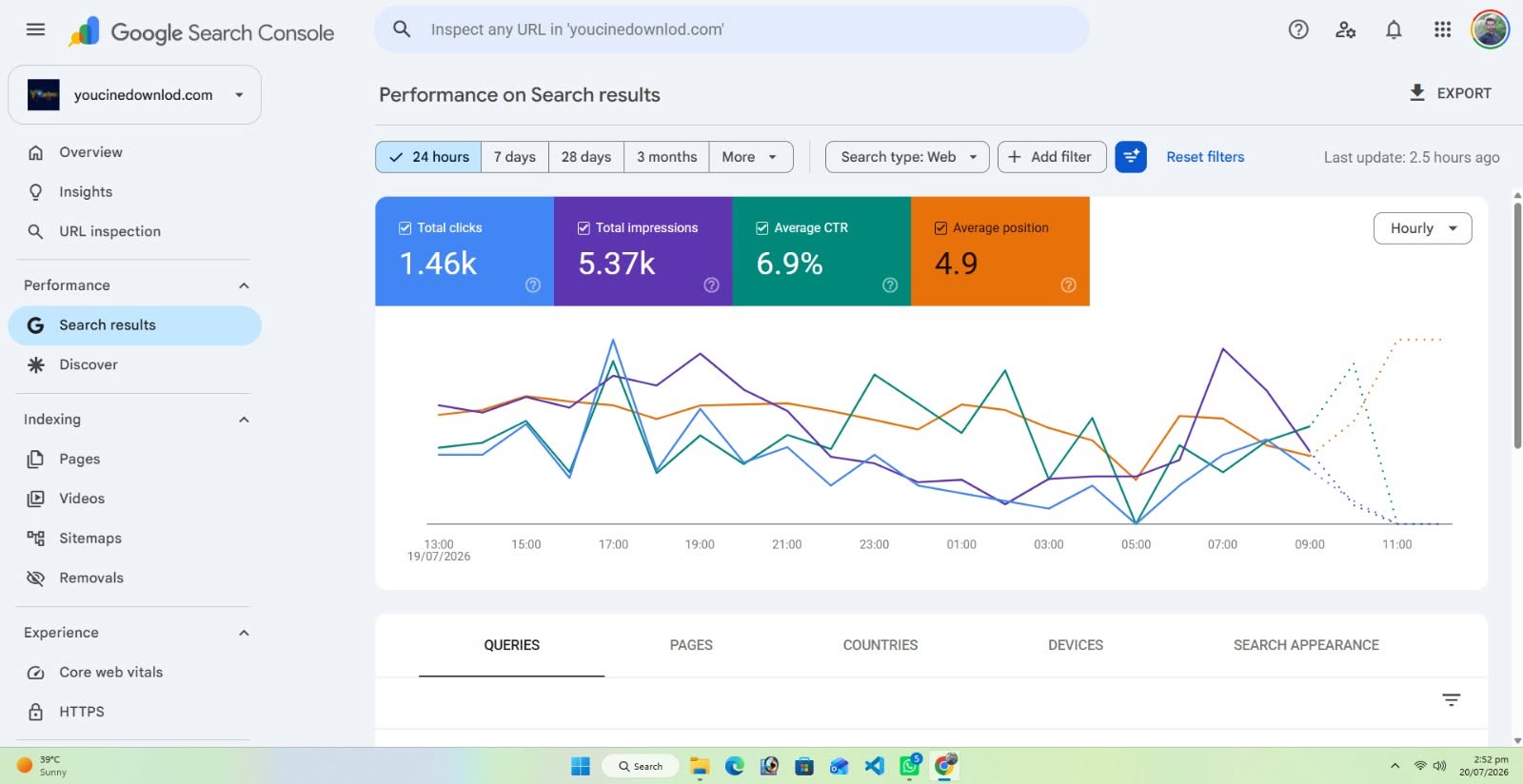
Task: Show help for Total impressions card
Action: pos(711,285)
